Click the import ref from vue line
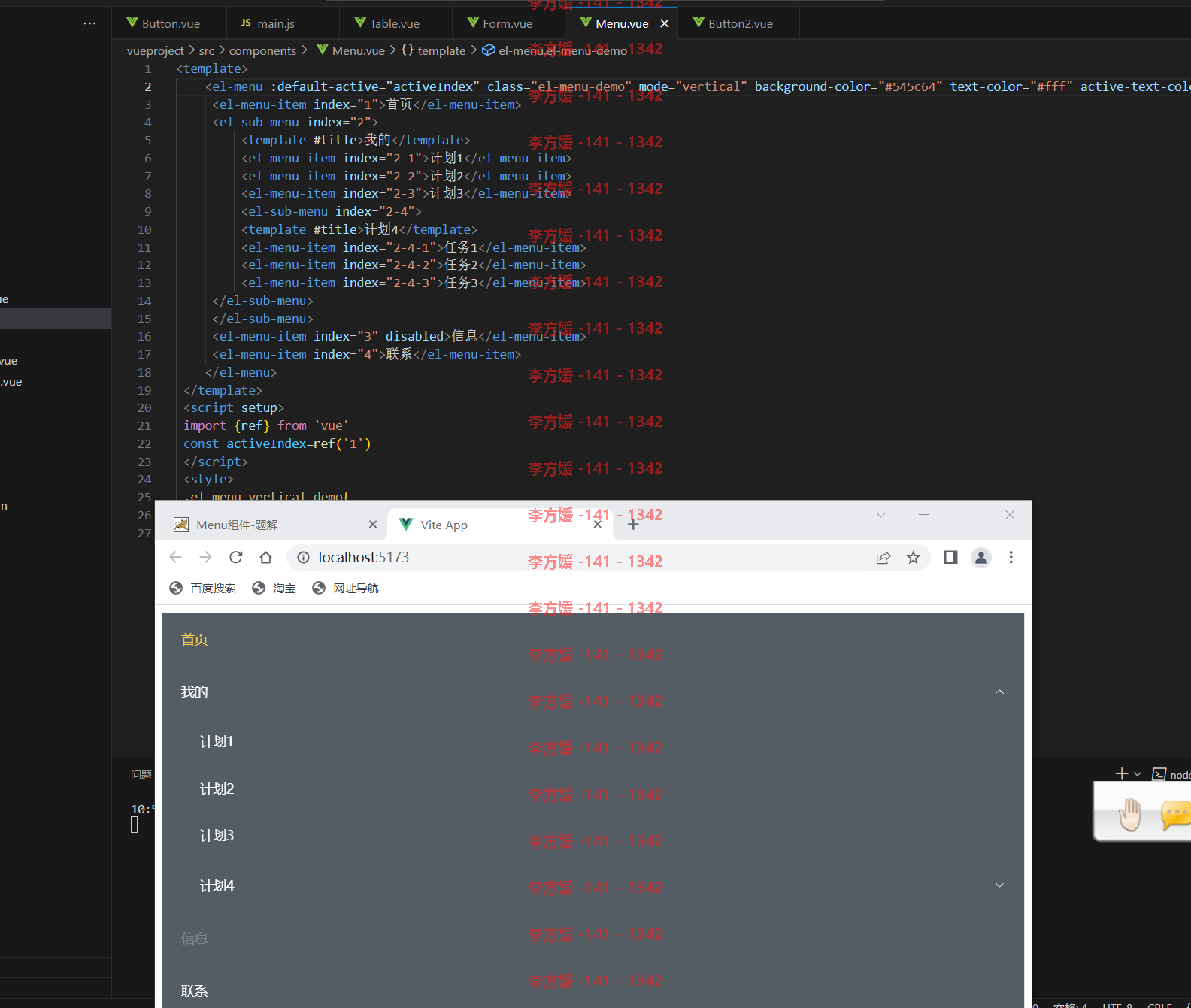Viewport: 1191px width, 1008px height. pyautogui.click(x=266, y=425)
